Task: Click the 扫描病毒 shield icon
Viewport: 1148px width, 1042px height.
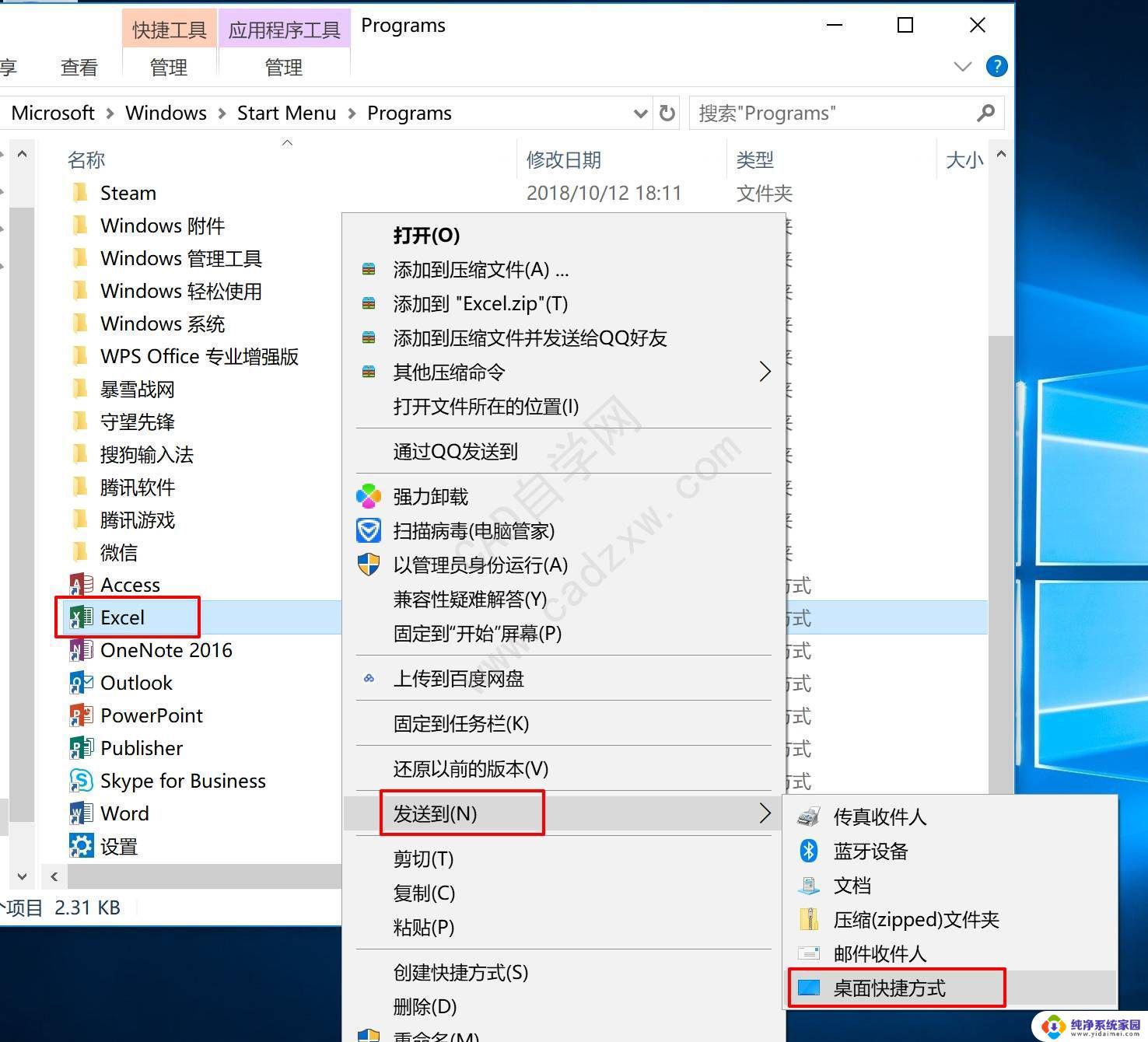Action: click(x=369, y=530)
